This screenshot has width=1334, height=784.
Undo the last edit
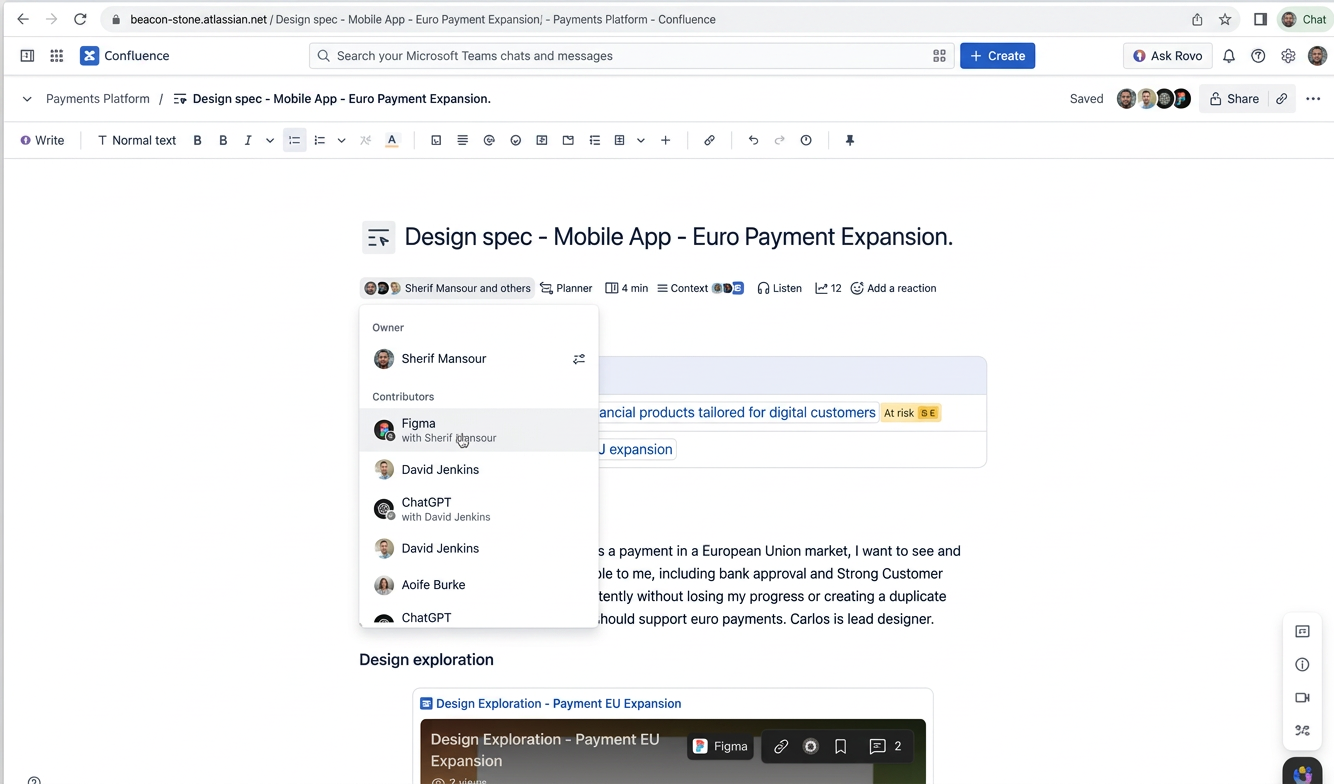click(x=753, y=141)
